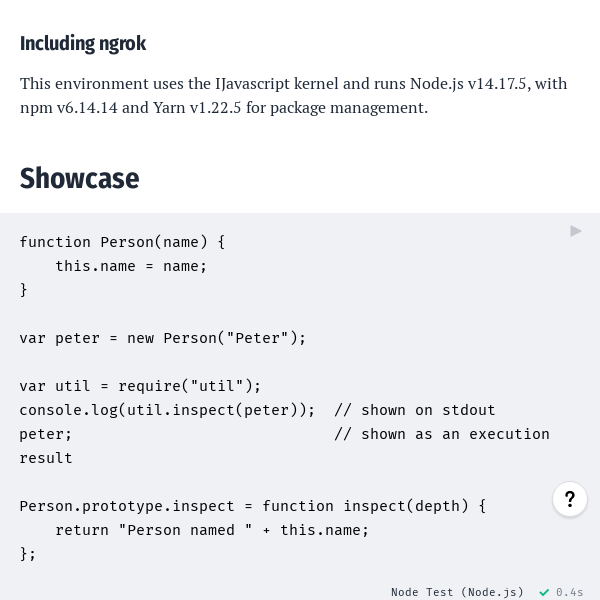
Task: Click the // shown as an execution comment
Action: 442,434
